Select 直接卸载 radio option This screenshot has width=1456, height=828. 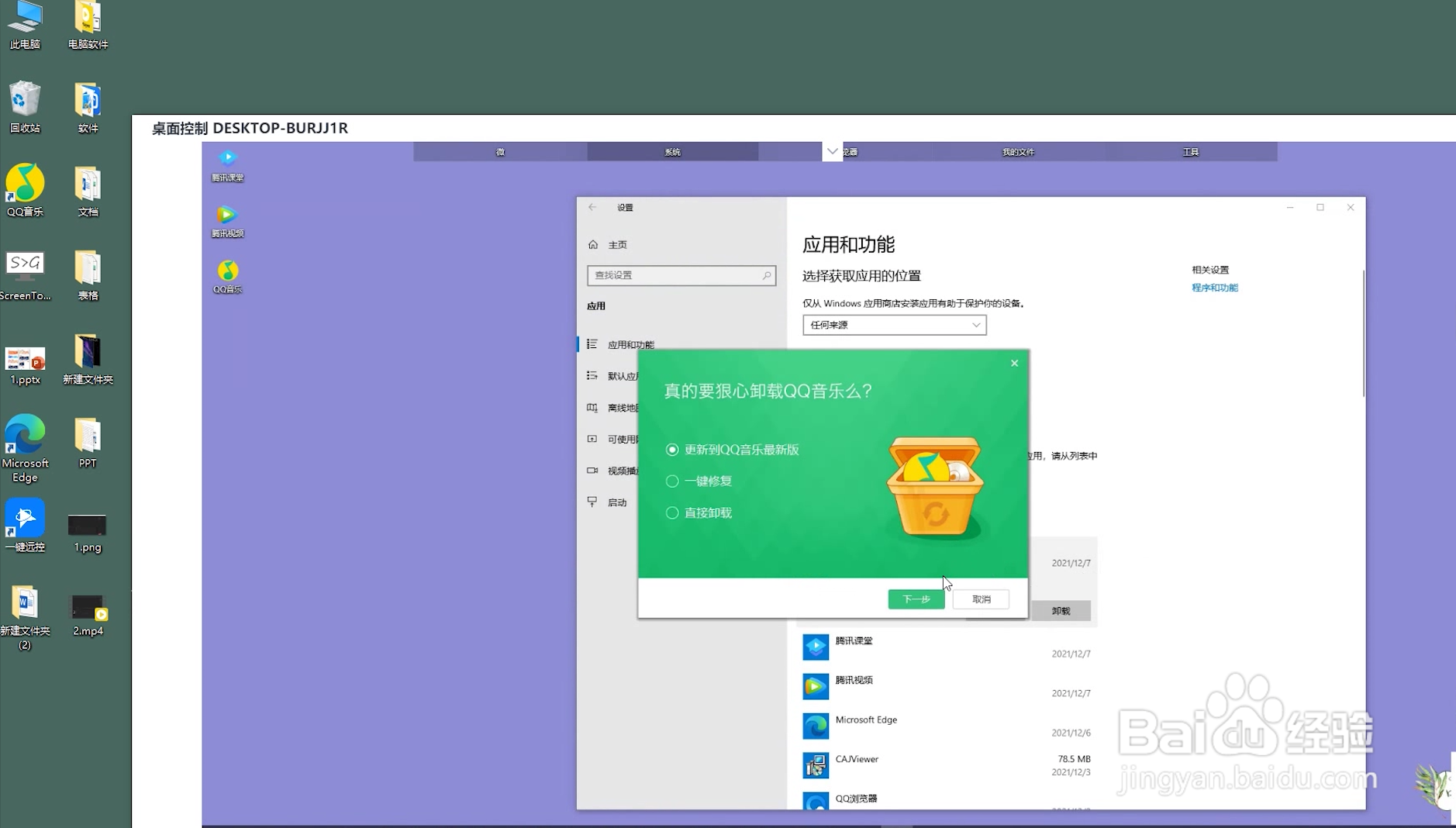pos(672,513)
